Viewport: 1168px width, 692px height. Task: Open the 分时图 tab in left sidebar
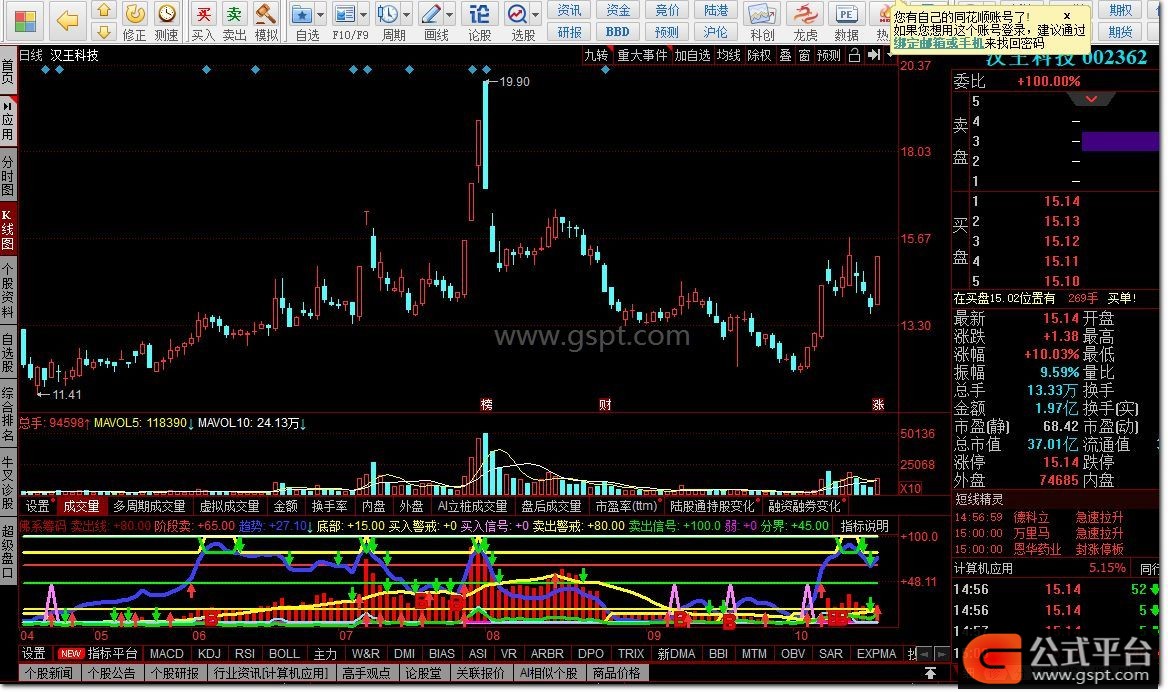point(8,176)
